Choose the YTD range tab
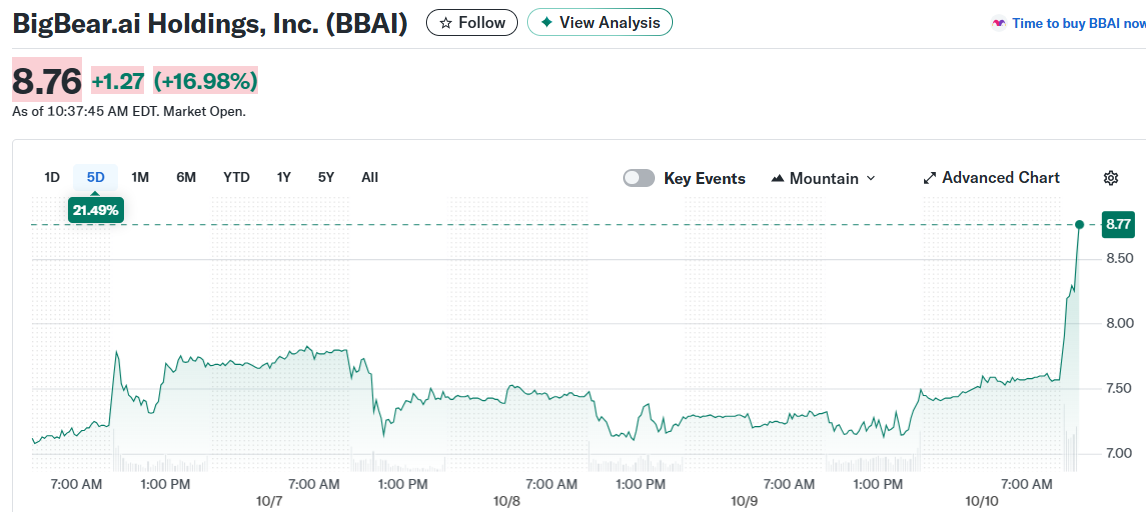This screenshot has width=1146, height=512. 236,177
